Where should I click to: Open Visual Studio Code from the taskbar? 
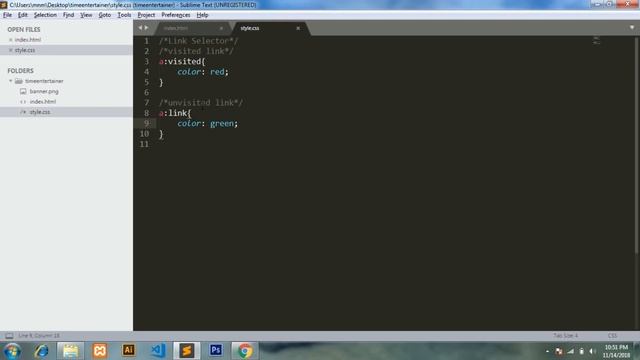158,351
